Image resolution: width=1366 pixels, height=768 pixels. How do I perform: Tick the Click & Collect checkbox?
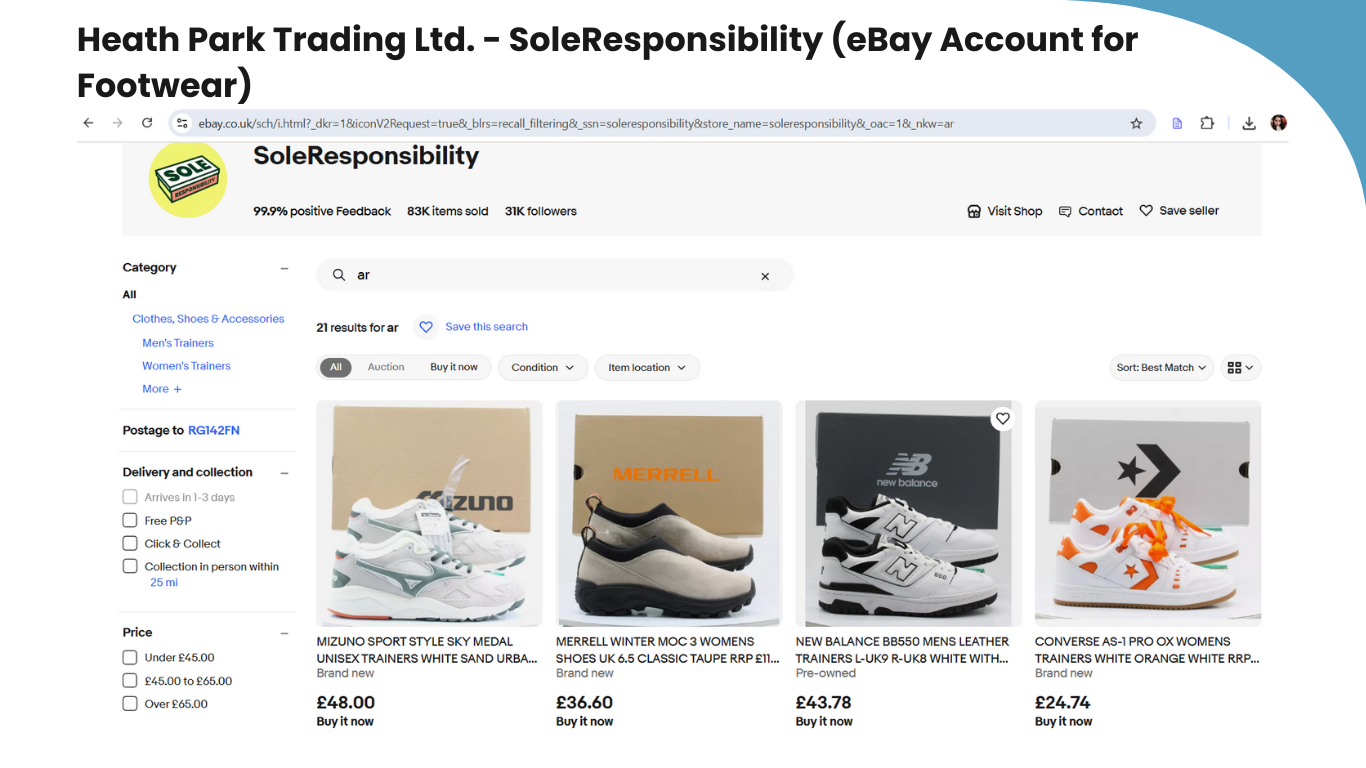[x=130, y=543]
